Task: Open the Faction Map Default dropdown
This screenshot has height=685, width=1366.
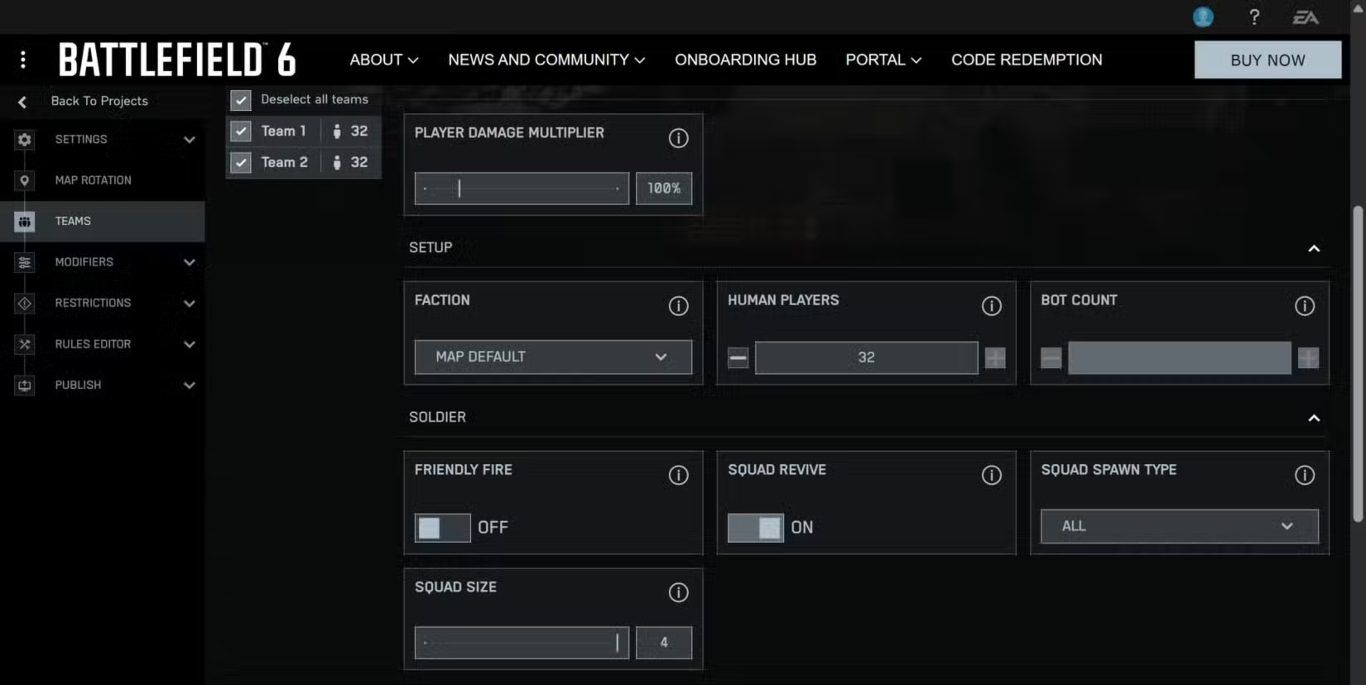Action: coord(553,357)
